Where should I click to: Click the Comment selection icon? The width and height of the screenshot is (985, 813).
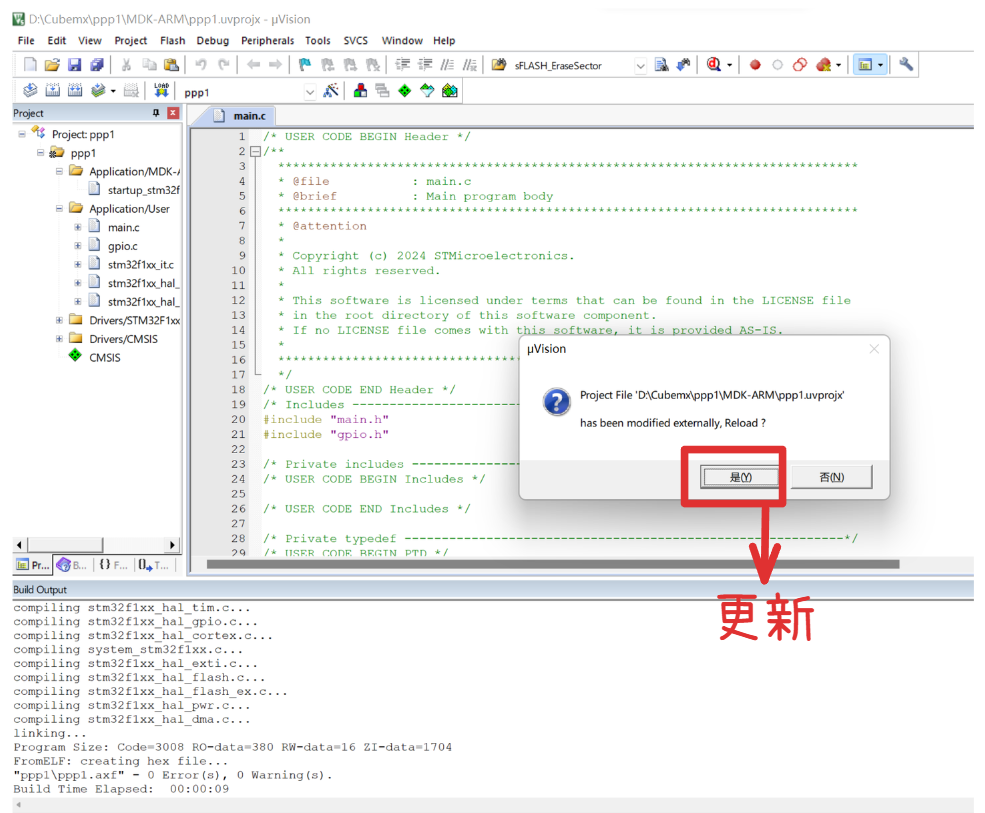tap(447, 65)
